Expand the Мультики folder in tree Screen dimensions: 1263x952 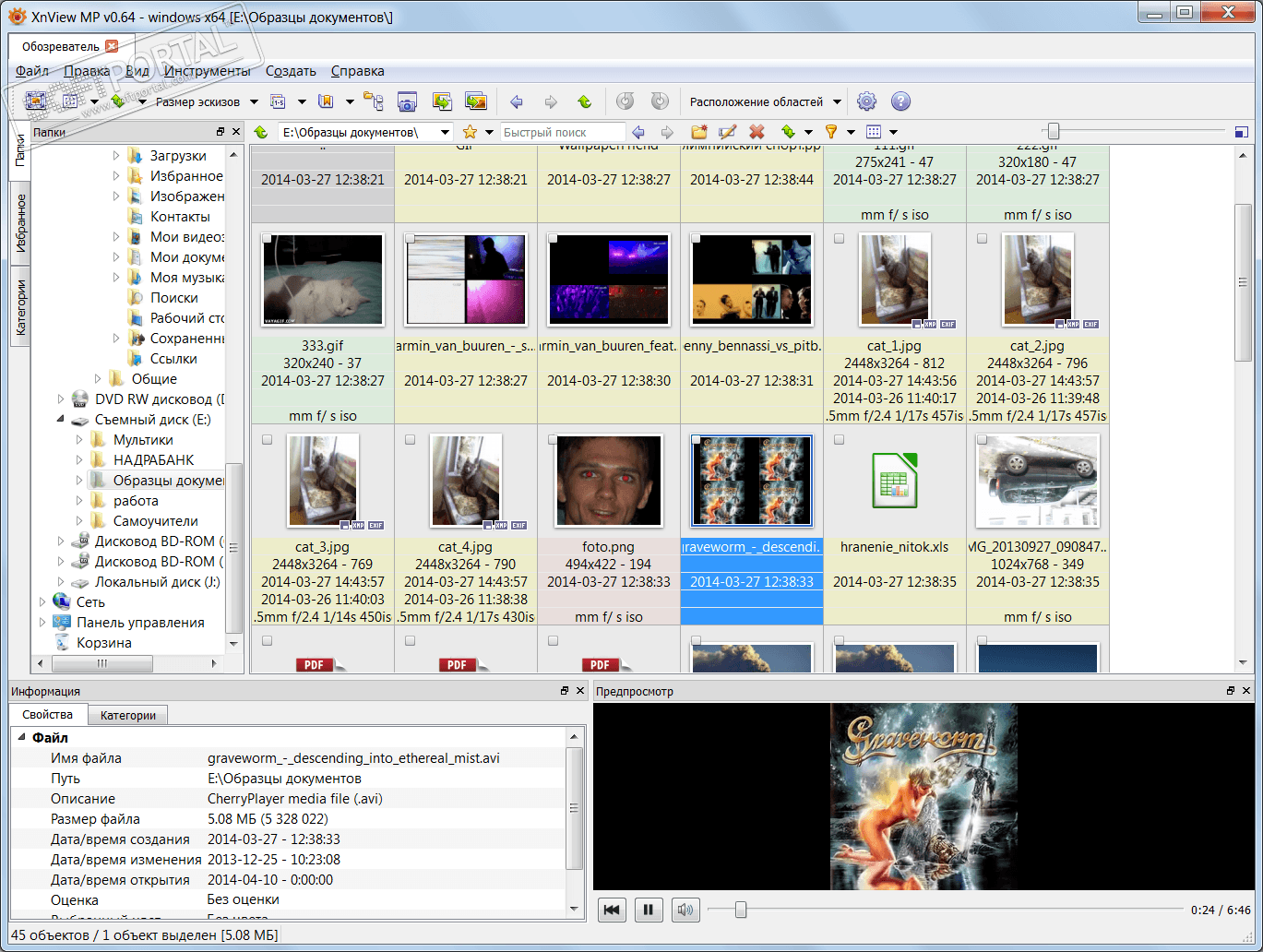pyautogui.click(x=79, y=440)
